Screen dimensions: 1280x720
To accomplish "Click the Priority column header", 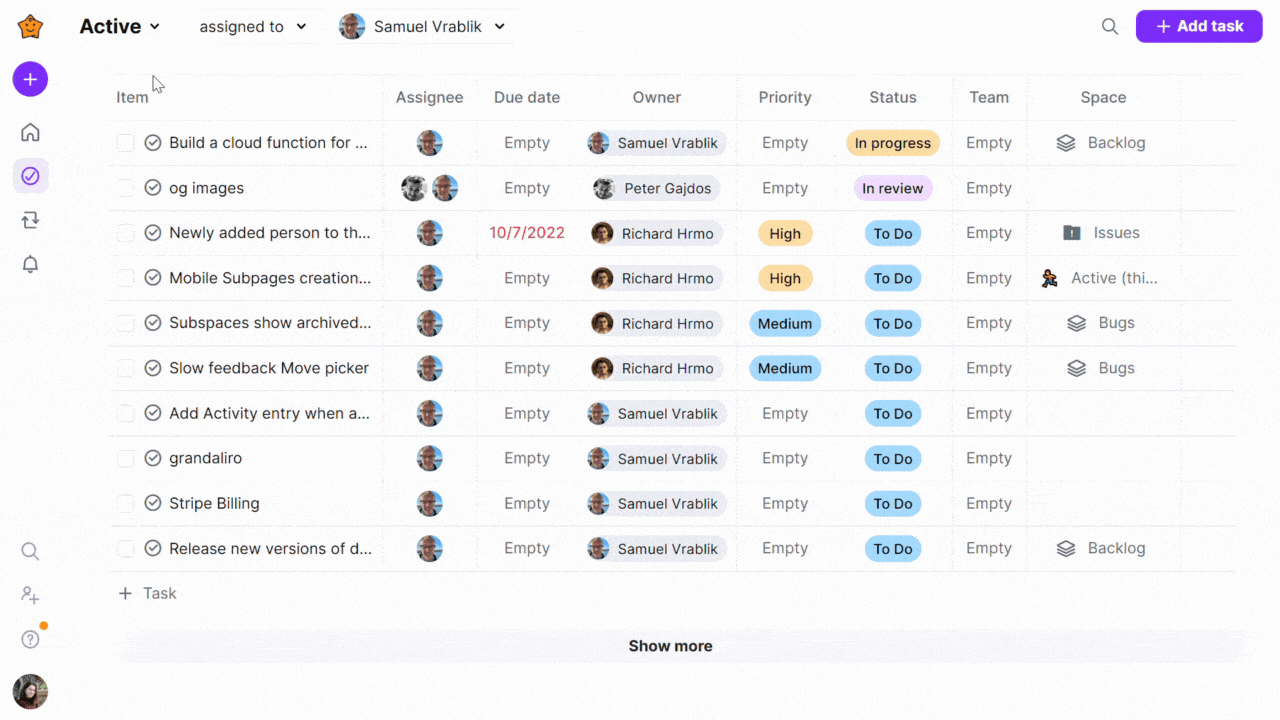I will pyautogui.click(x=784, y=97).
